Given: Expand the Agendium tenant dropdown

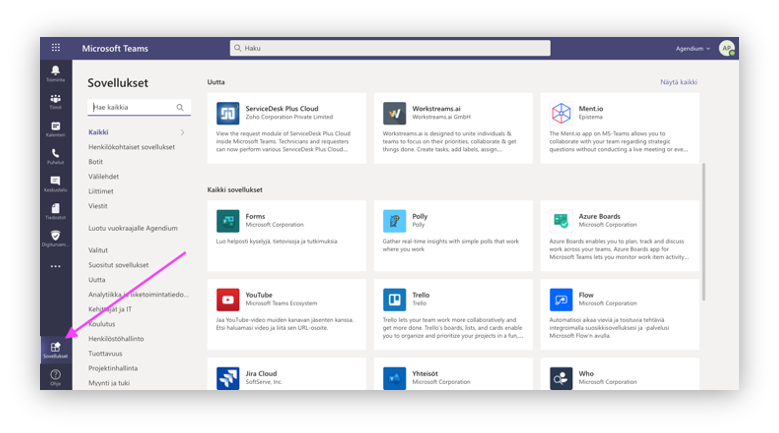Looking at the screenshot, I should tap(693, 49).
